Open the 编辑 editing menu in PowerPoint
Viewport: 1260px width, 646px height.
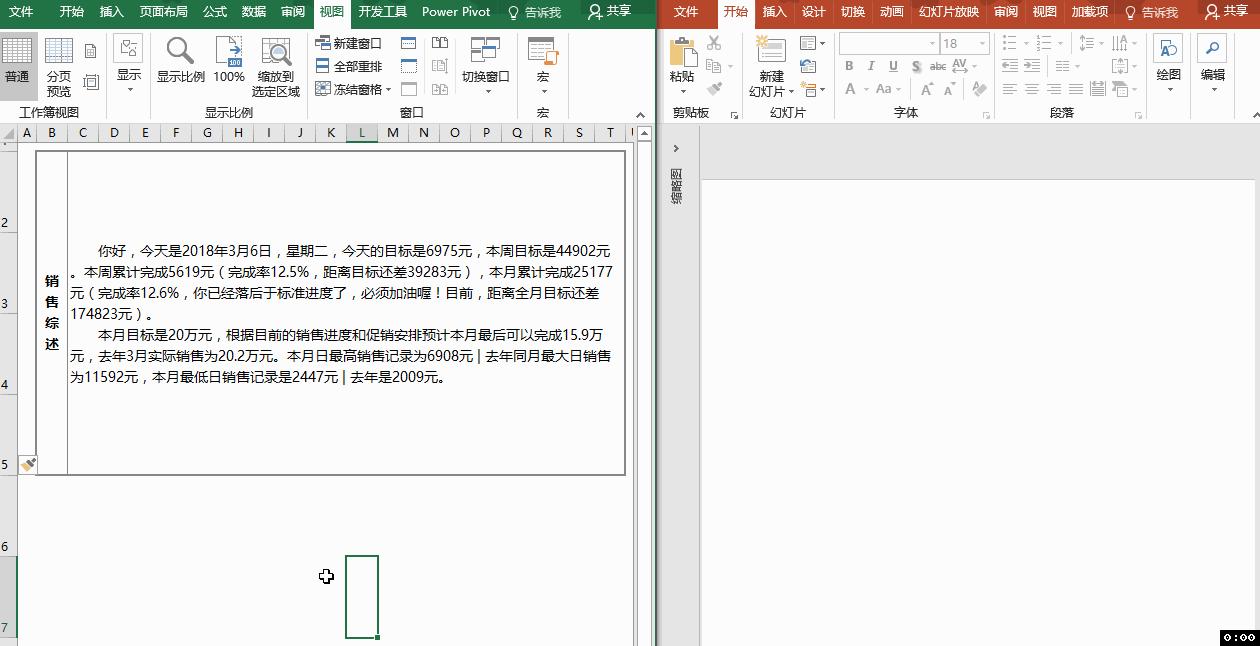1213,64
